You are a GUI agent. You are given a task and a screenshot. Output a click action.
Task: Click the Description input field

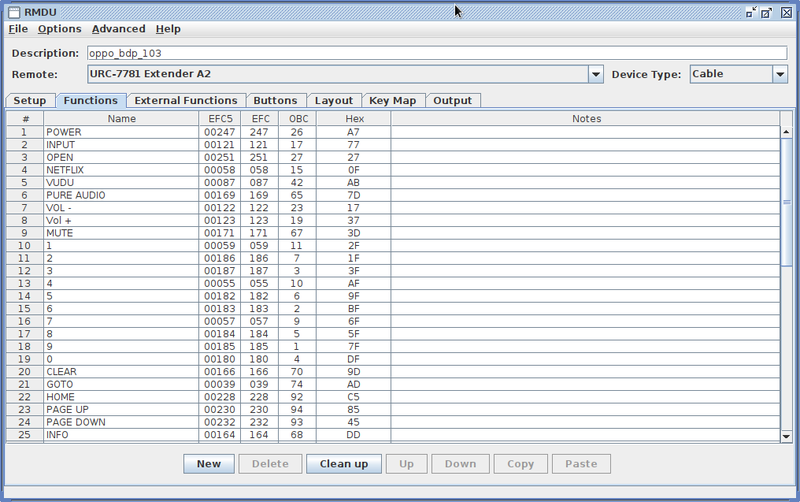point(437,53)
